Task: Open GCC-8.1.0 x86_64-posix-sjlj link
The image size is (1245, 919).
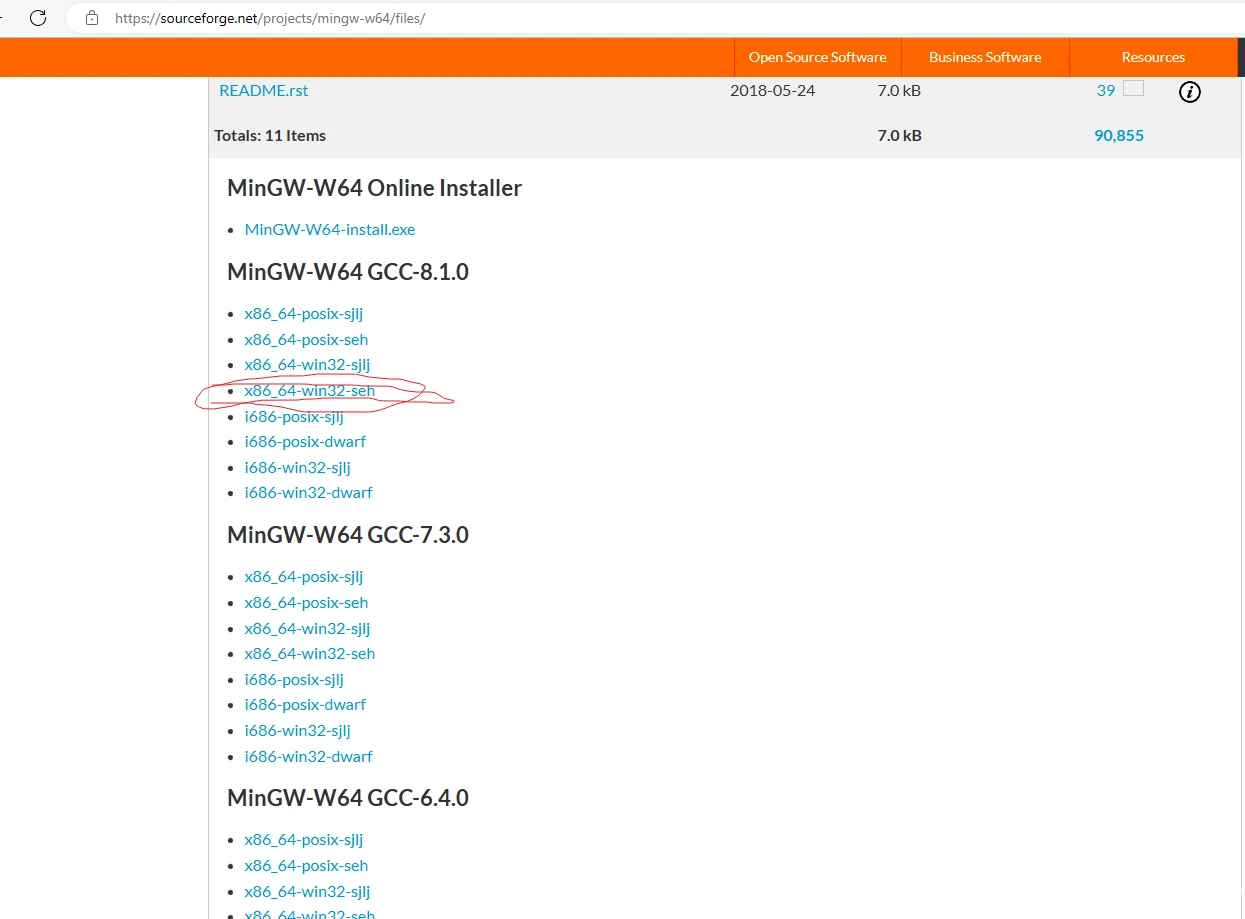Action: [304, 313]
